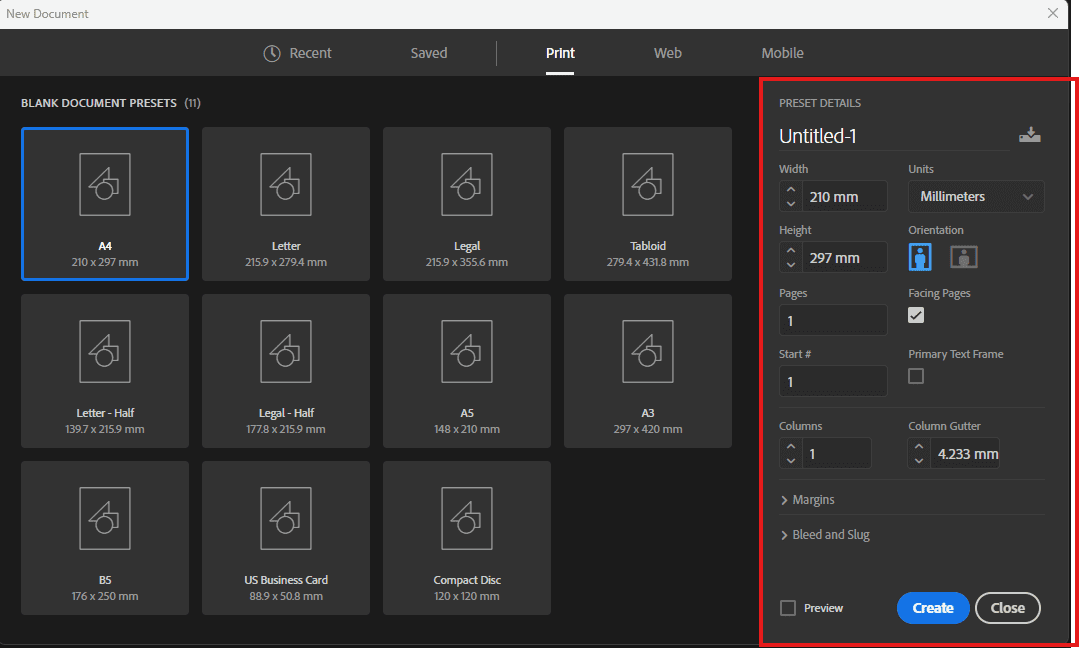1080x648 pixels.
Task: Click the clock icon beside Recent
Action: (270, 53)
